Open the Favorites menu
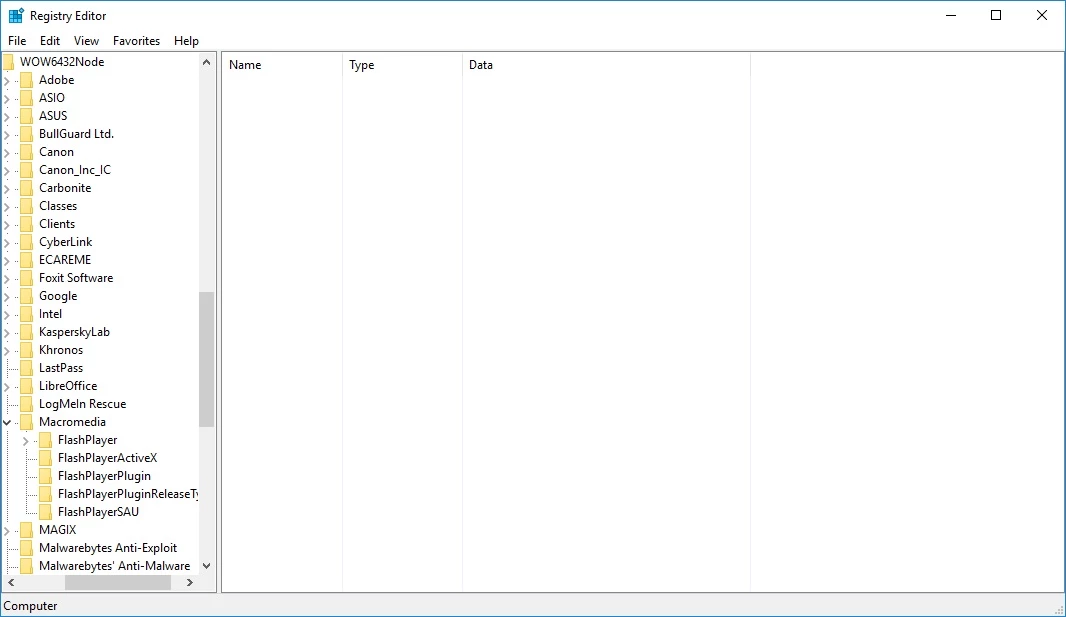Image resolution: width=1066 pixels, height=617 pixels. [137, 41]
